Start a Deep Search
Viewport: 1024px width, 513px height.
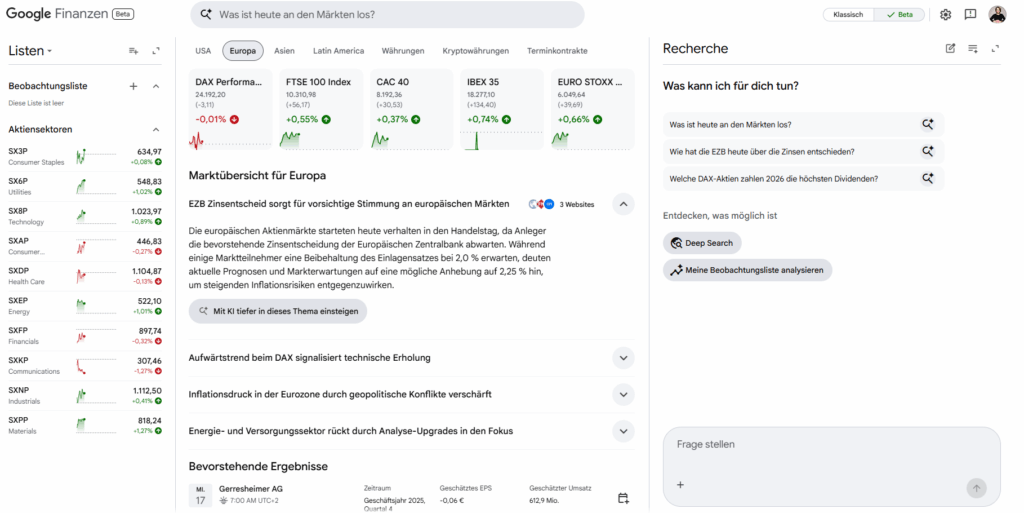coord(702,243)
